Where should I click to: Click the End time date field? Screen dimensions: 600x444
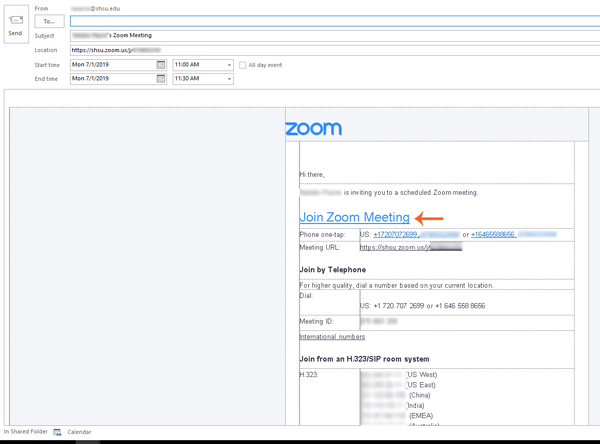(x=112, y=79)
